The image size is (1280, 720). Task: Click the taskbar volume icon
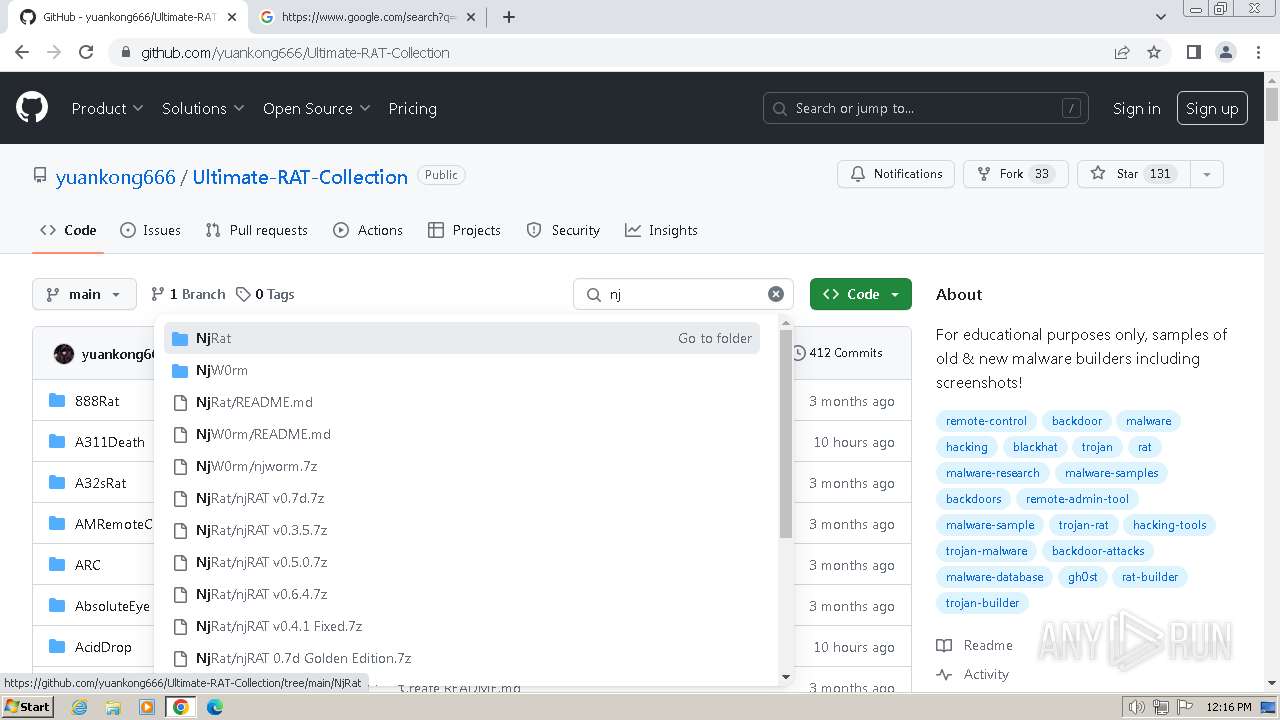coord(1136,707)
